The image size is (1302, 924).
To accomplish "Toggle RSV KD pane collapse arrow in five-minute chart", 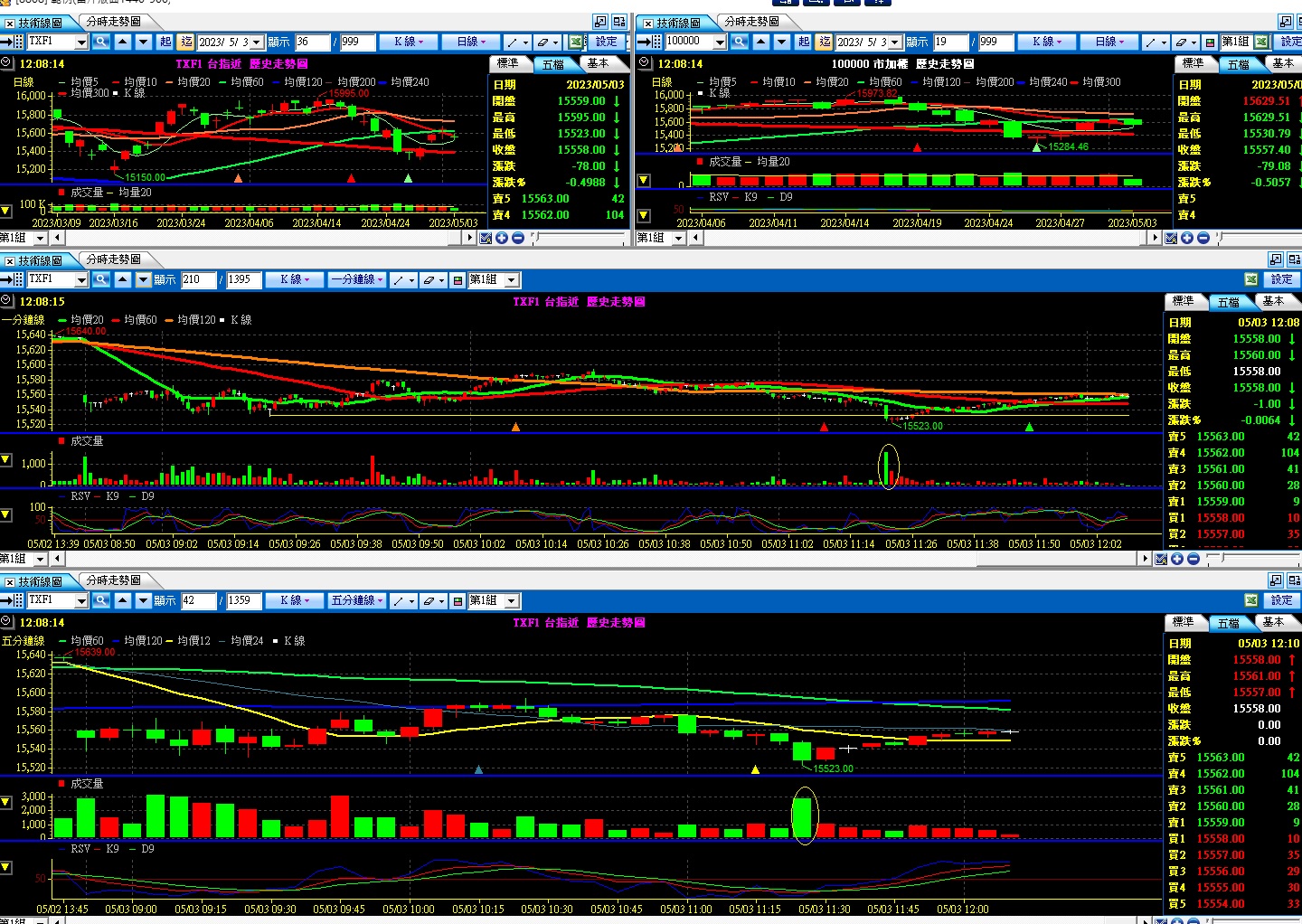I will (5, 868).
